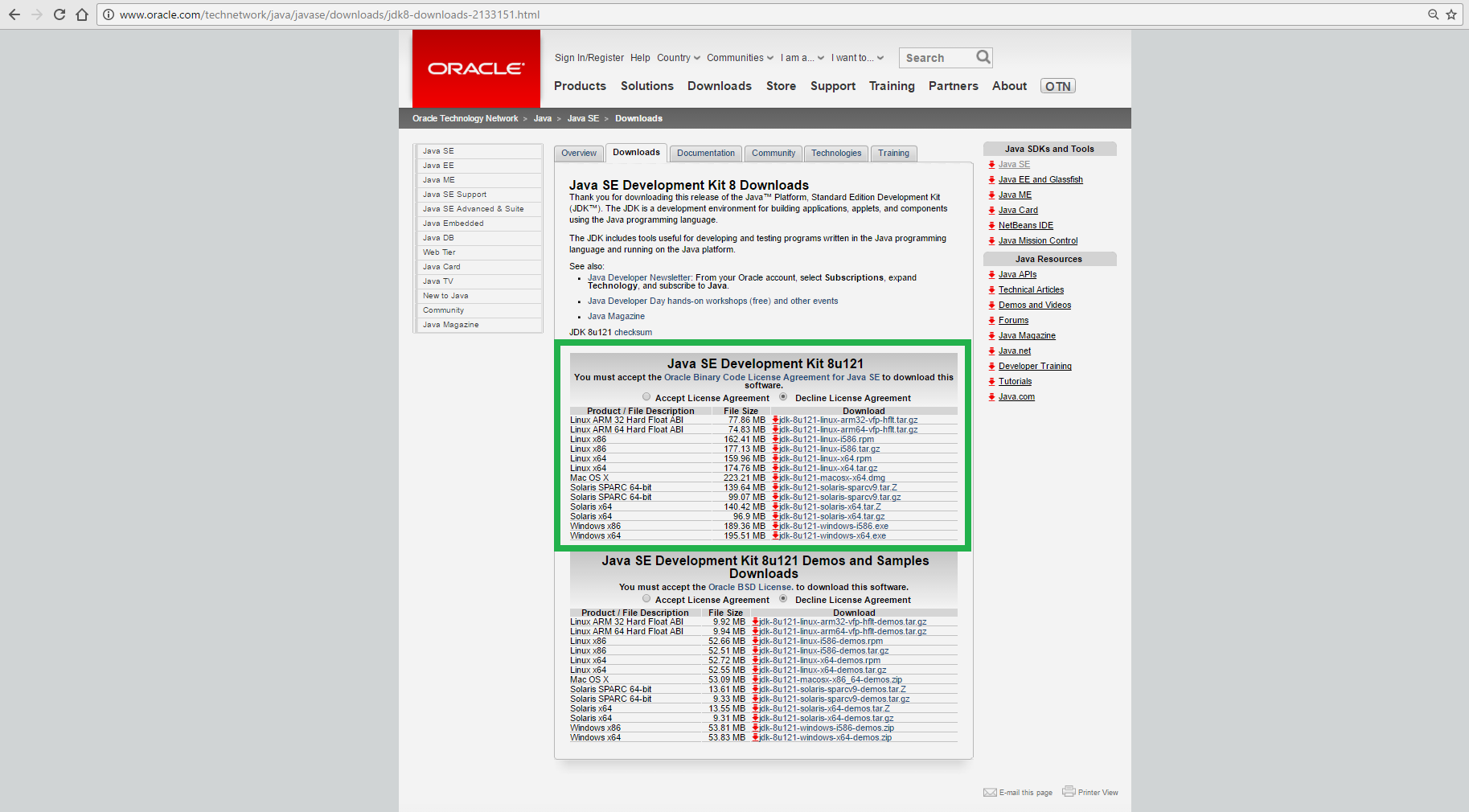Screen dimensions: 1469x812
Task: Open the Solutions menu
Action: click(x=647, y=86)
